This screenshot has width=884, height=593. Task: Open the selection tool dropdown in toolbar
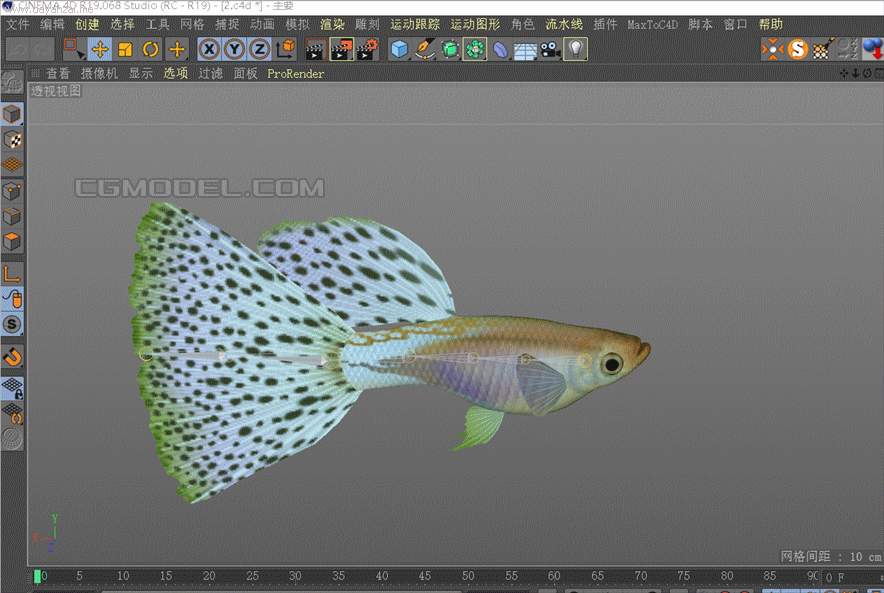[74, 48]
